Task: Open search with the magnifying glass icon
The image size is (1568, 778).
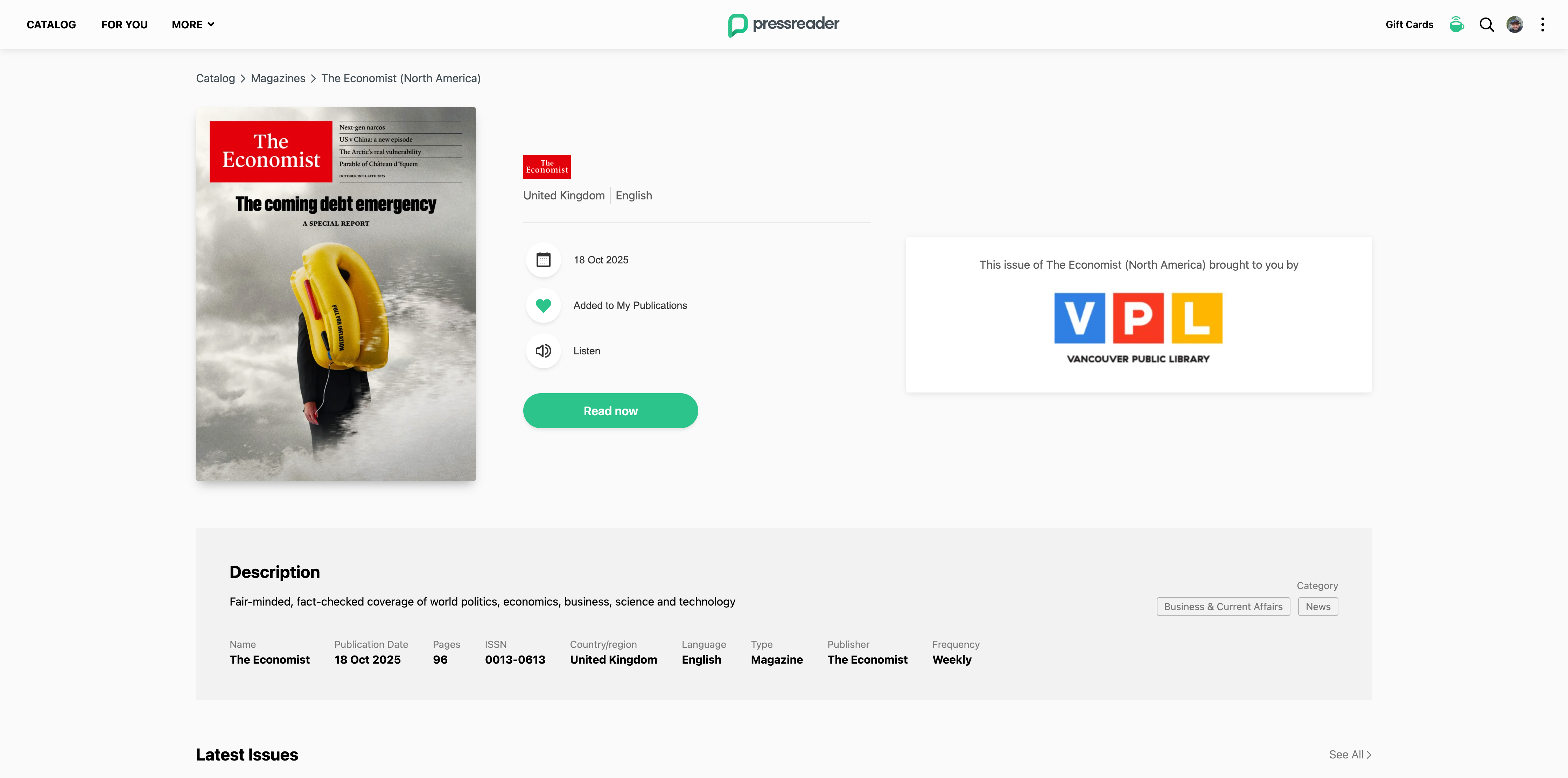Action: tap(1486, 24)
